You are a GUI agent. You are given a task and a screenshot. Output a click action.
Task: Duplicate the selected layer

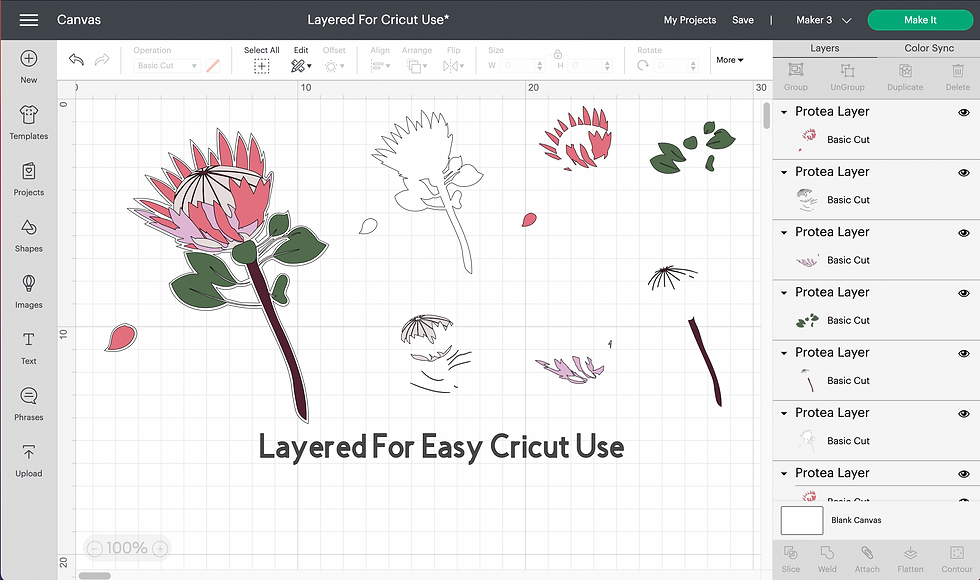tap(905, 77)
